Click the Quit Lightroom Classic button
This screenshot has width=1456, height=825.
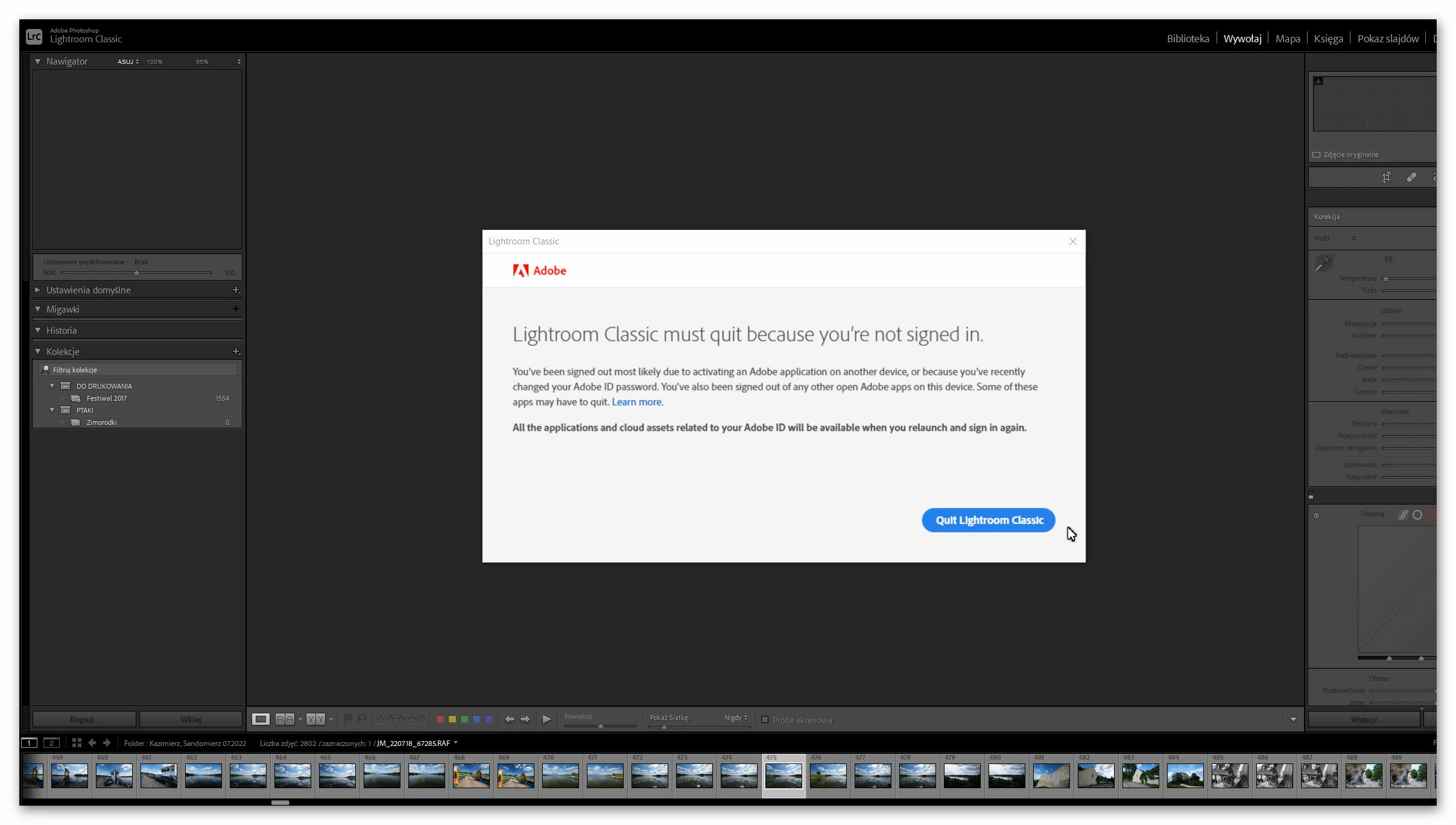pyautogui.click(x=988, y=520)
